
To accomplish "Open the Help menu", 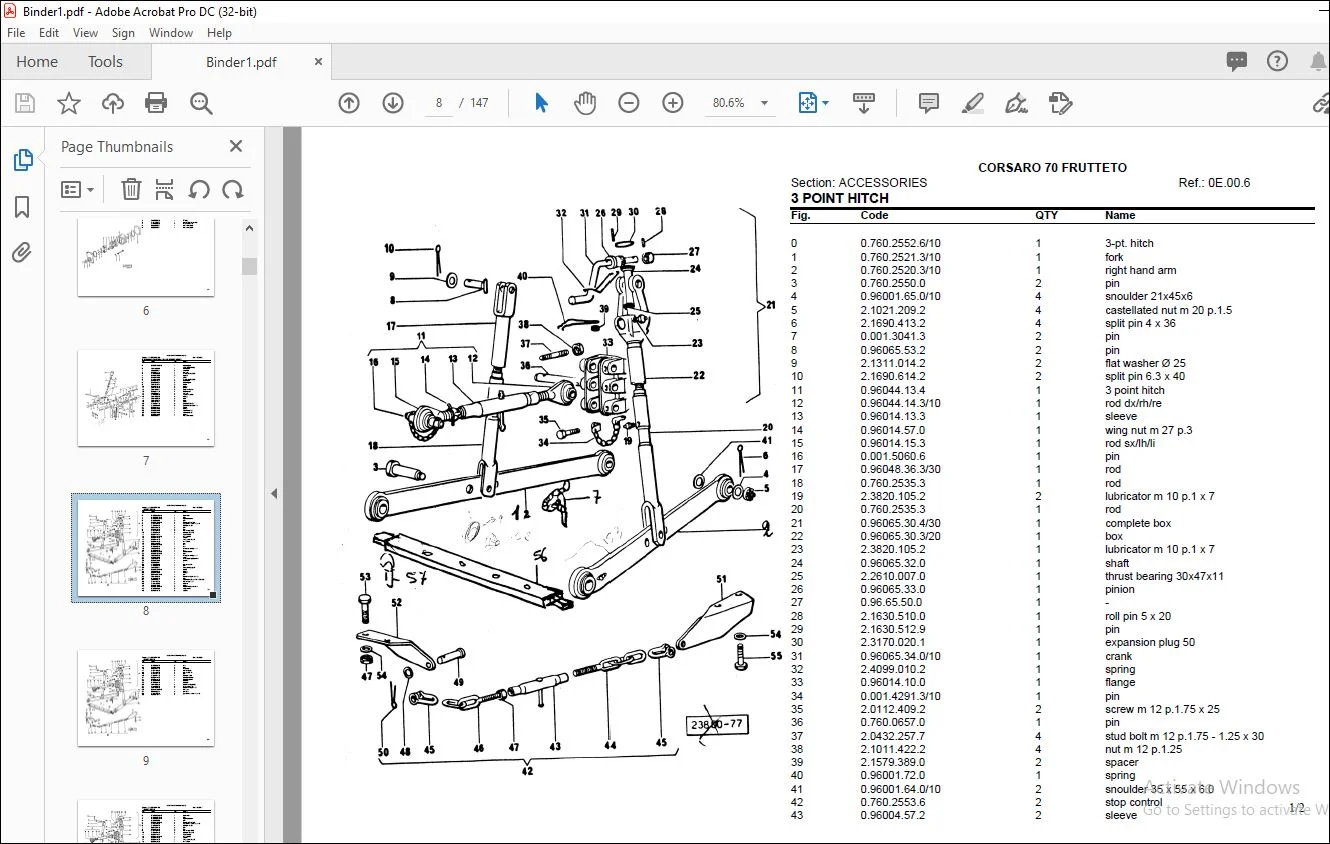I will tap(219, 33).
